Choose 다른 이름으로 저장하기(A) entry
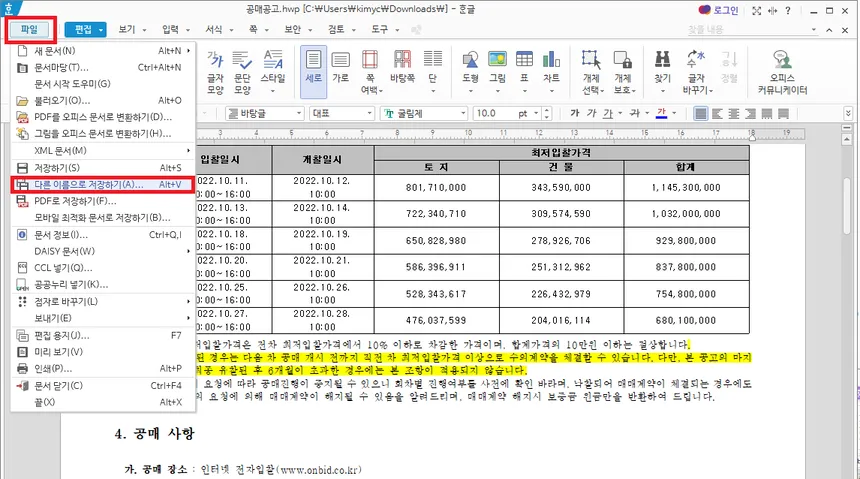 coord(103,184)
